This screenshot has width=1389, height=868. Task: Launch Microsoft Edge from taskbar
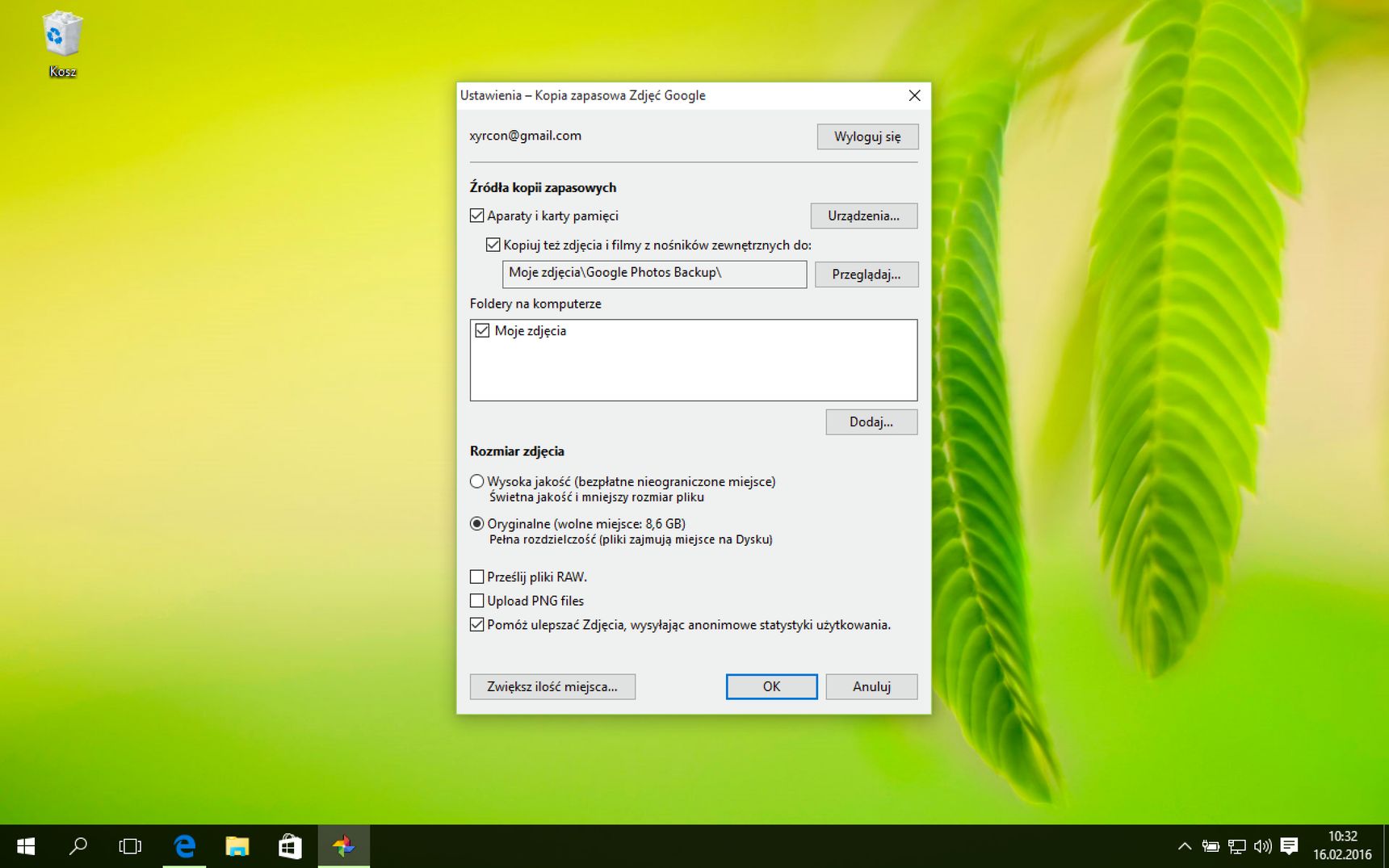coord(184,846)
